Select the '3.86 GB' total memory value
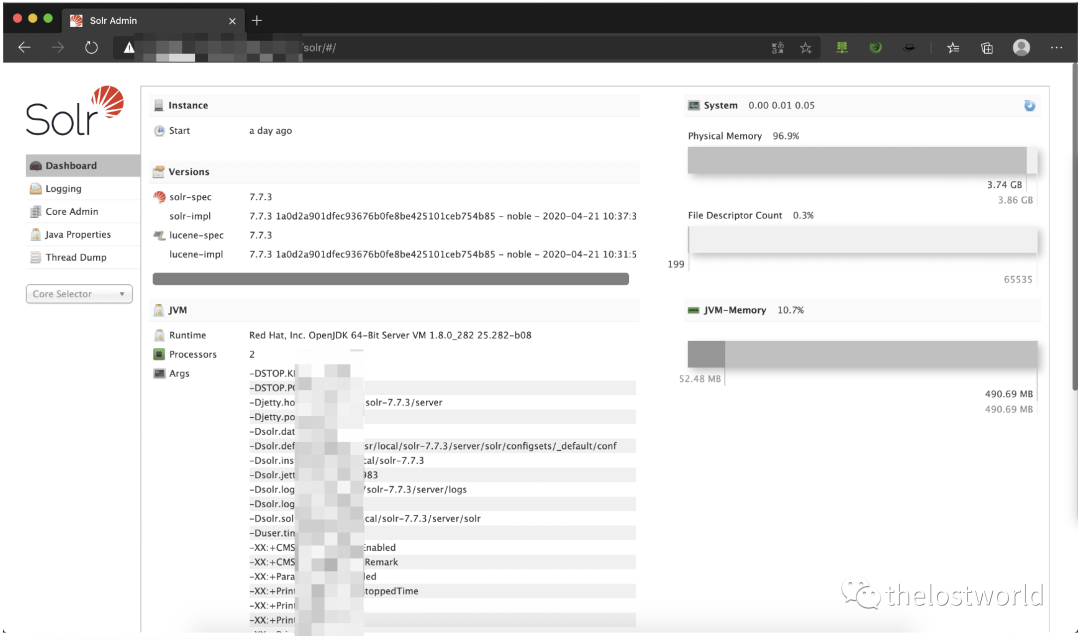The width and height of the screenshot is (1080, 641). [1015, 200]
